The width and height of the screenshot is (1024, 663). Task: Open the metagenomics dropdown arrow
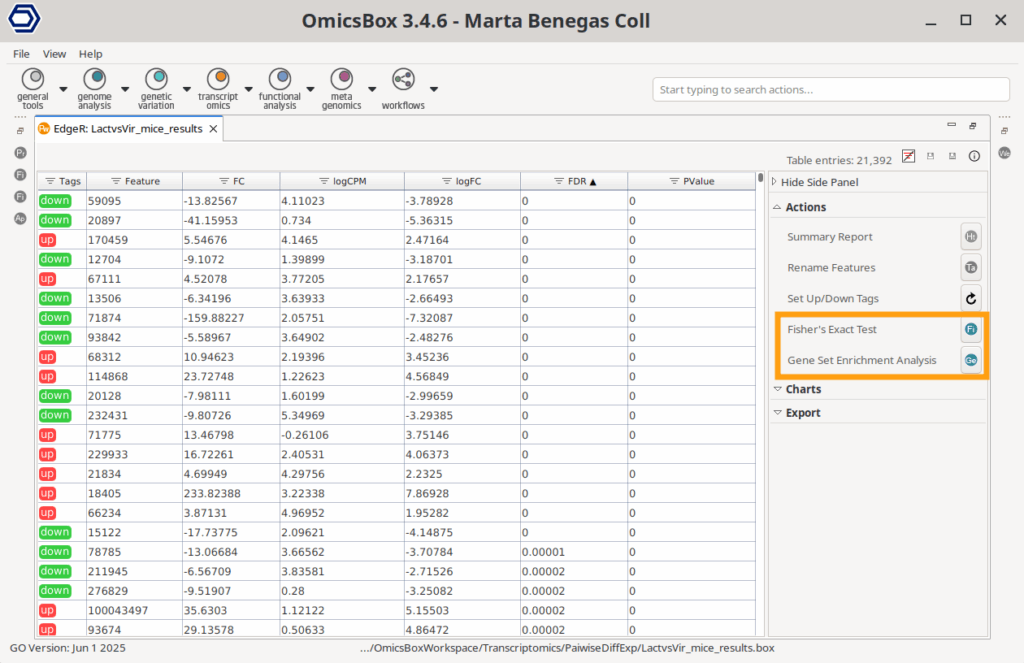point(372,89)
